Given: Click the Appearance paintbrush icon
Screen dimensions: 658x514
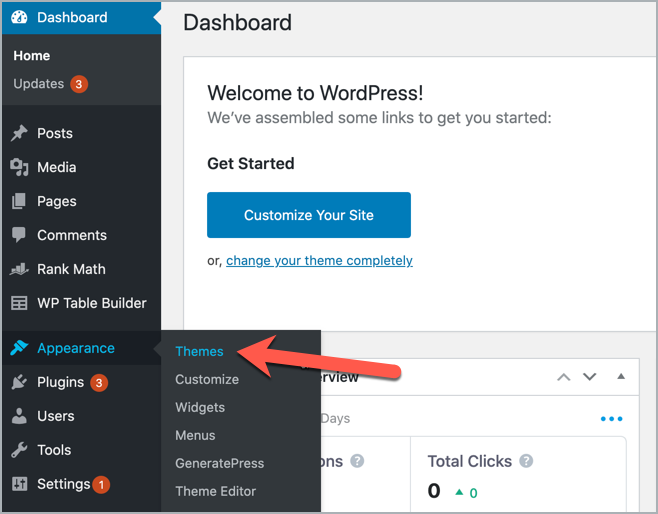Looking at the screenshot, I should (19, 348).
